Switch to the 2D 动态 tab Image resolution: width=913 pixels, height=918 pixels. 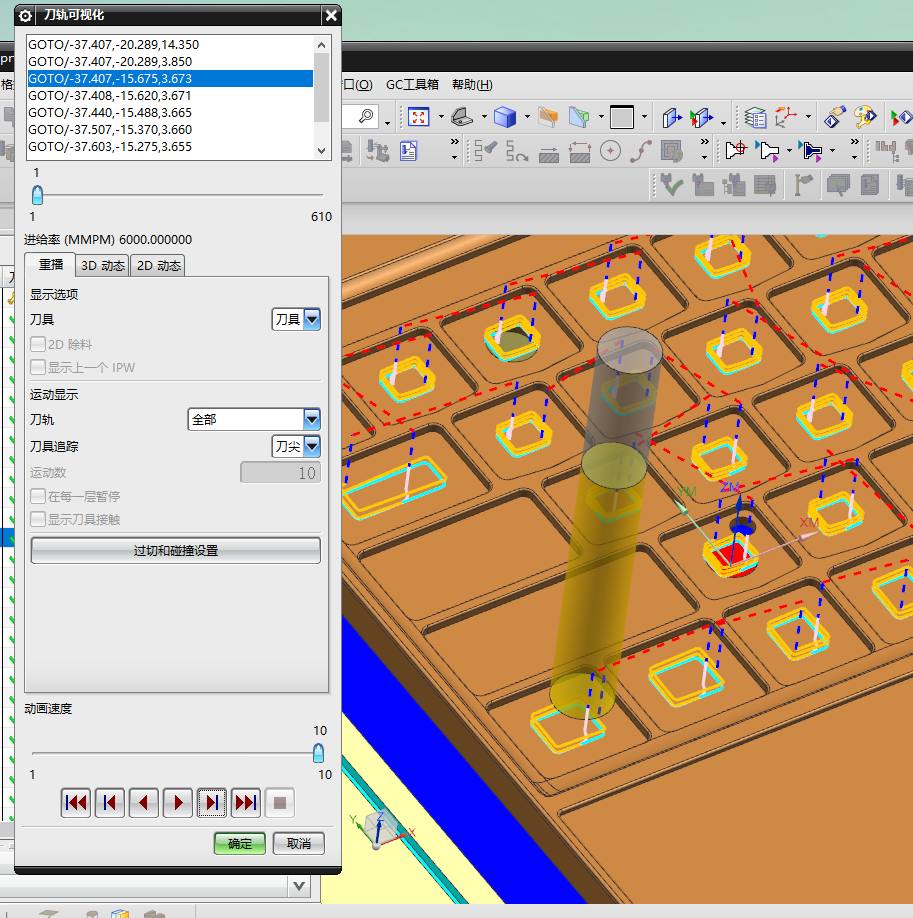[159, 266]
